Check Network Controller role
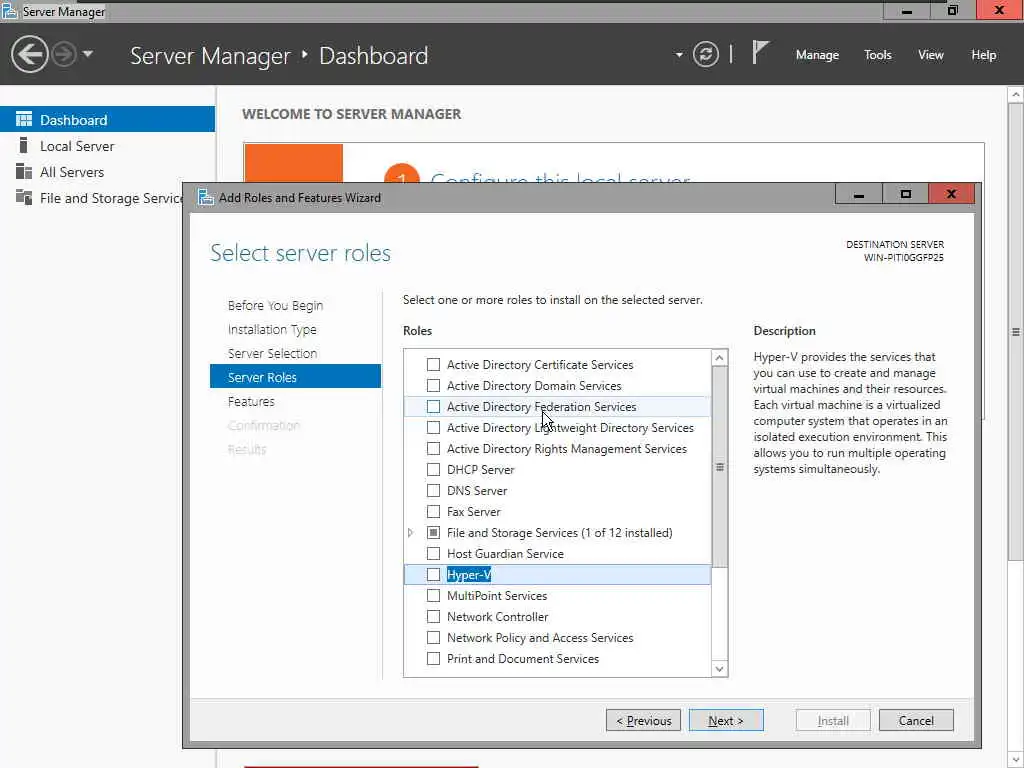The height and width of the screenshot is (768, 1024). point(433,616)
